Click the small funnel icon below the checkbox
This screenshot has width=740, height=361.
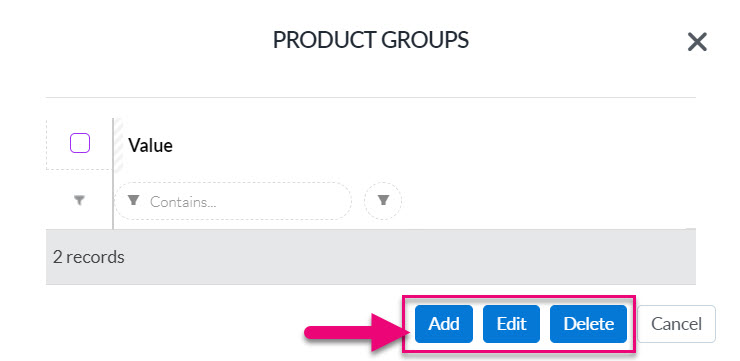[x=79, y=201]
